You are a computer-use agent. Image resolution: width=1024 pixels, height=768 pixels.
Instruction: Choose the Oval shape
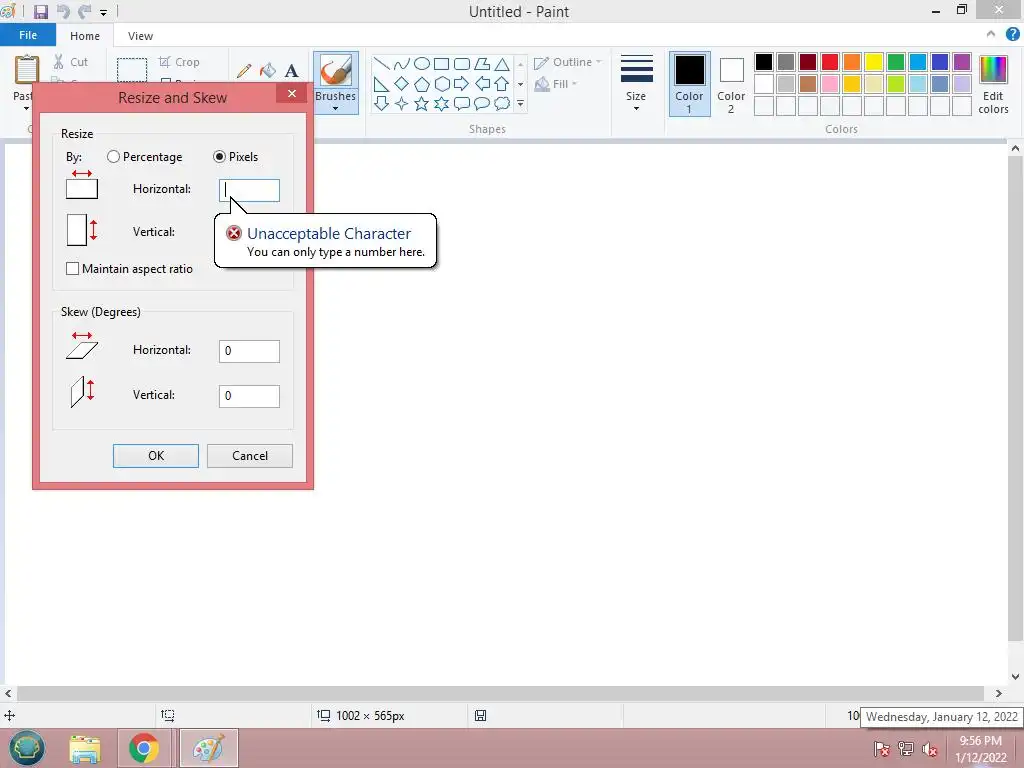[x=422, y=64]
